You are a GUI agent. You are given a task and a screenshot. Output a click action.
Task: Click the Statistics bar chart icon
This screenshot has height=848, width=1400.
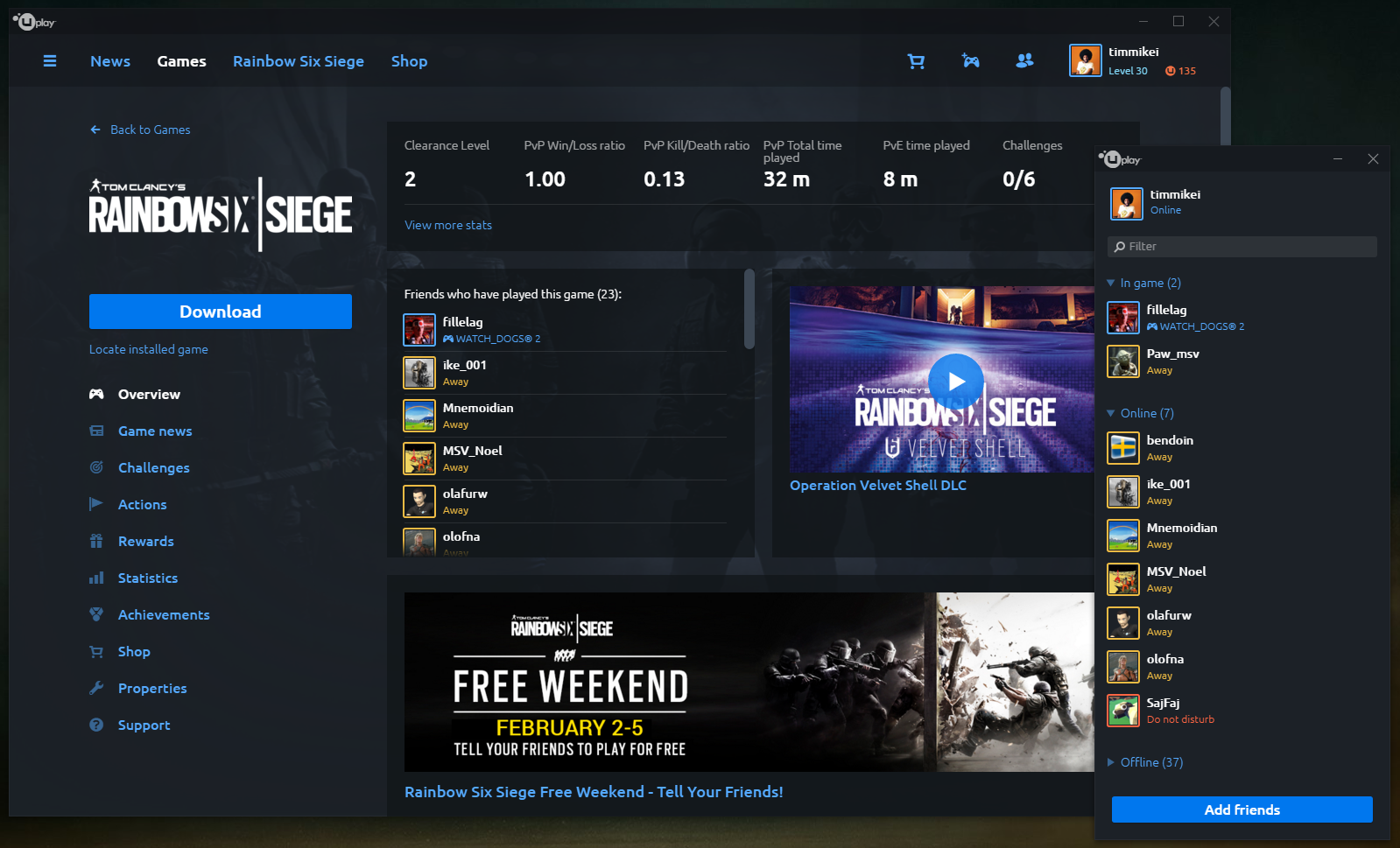click(96, 578)
